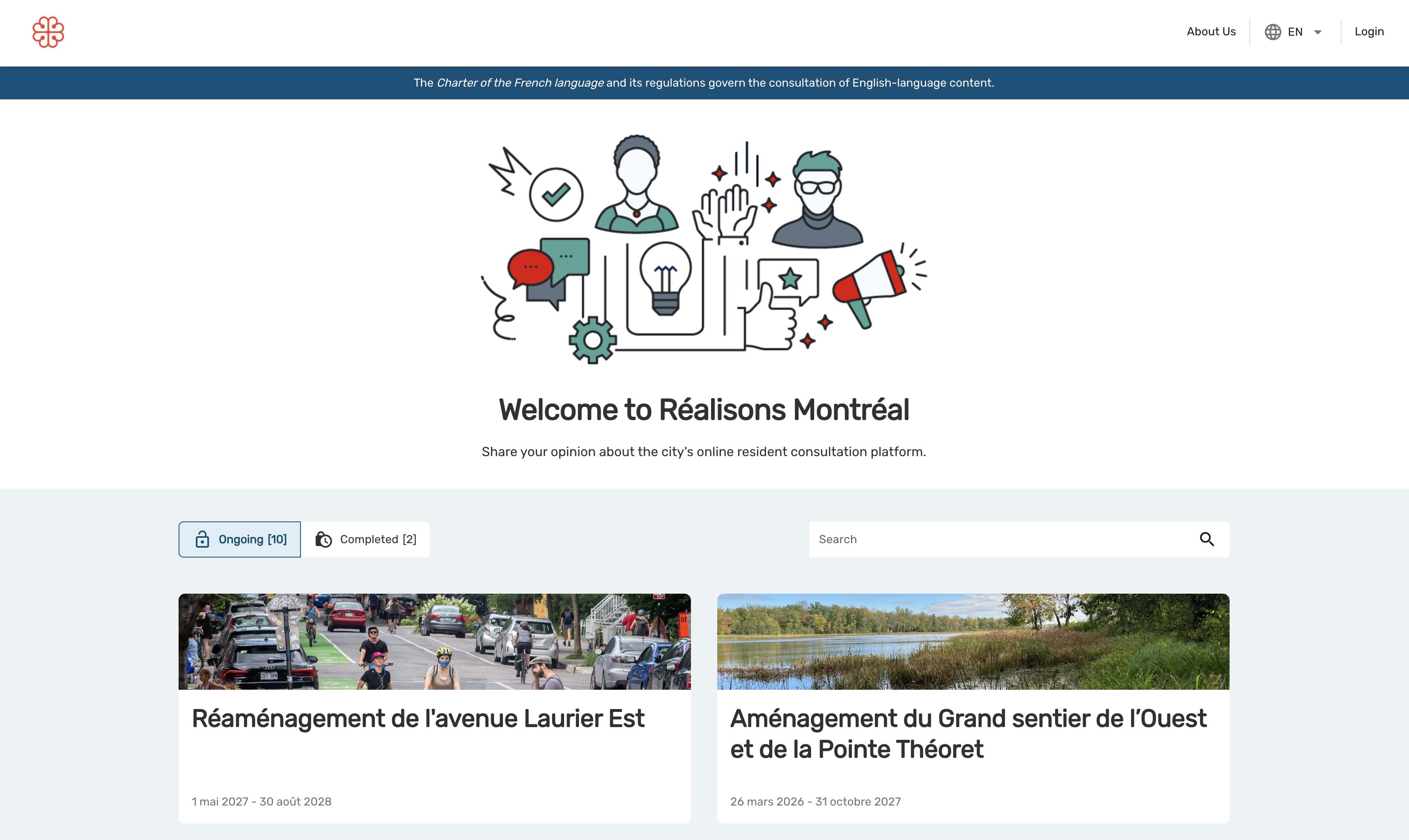Viewport: 1409px width, 840px height.
Task: Open Aménagement du Grand sentier de l'Ouest title
Action: click(968, 734)
